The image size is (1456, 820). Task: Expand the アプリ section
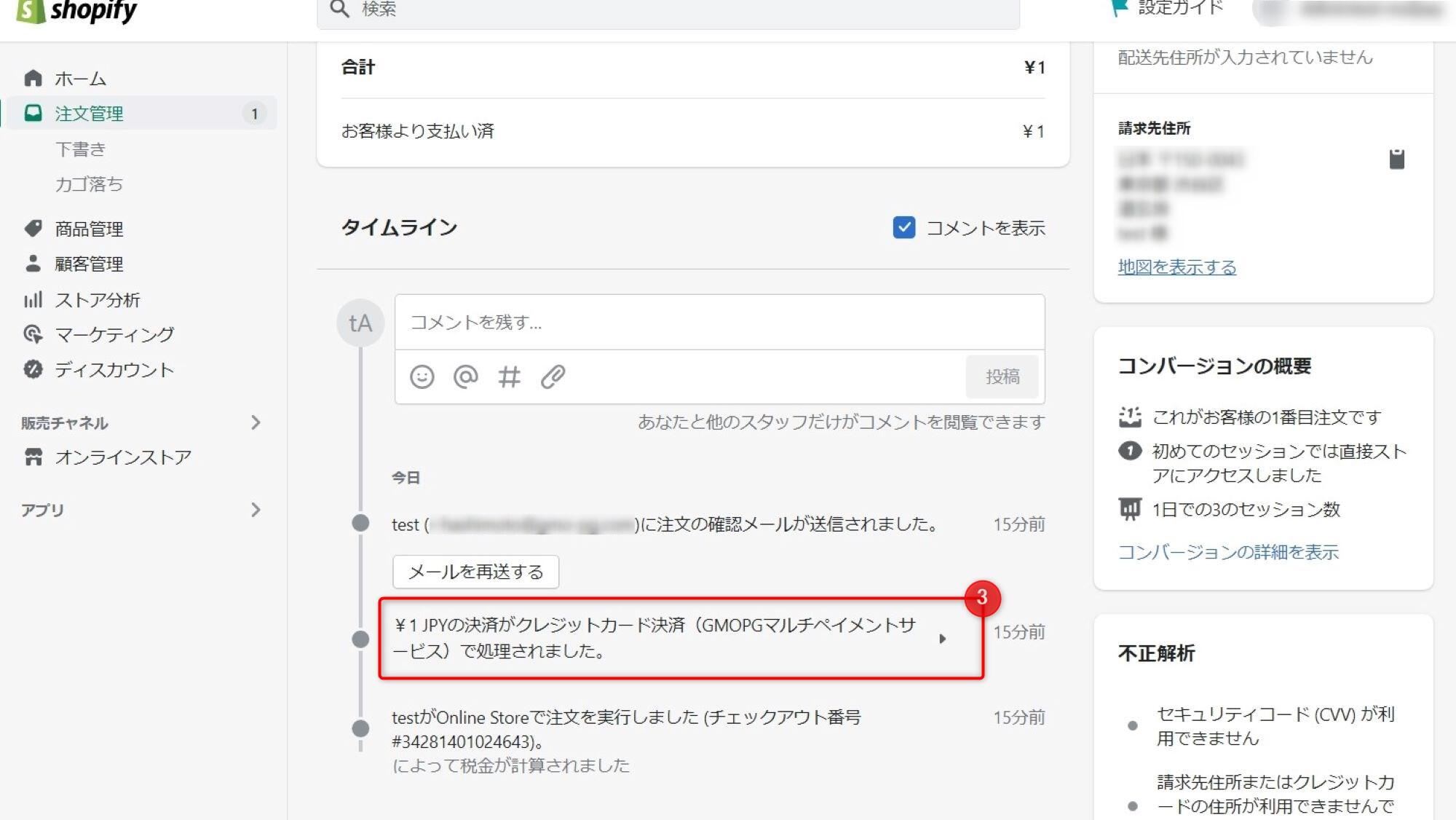point(256,510)
